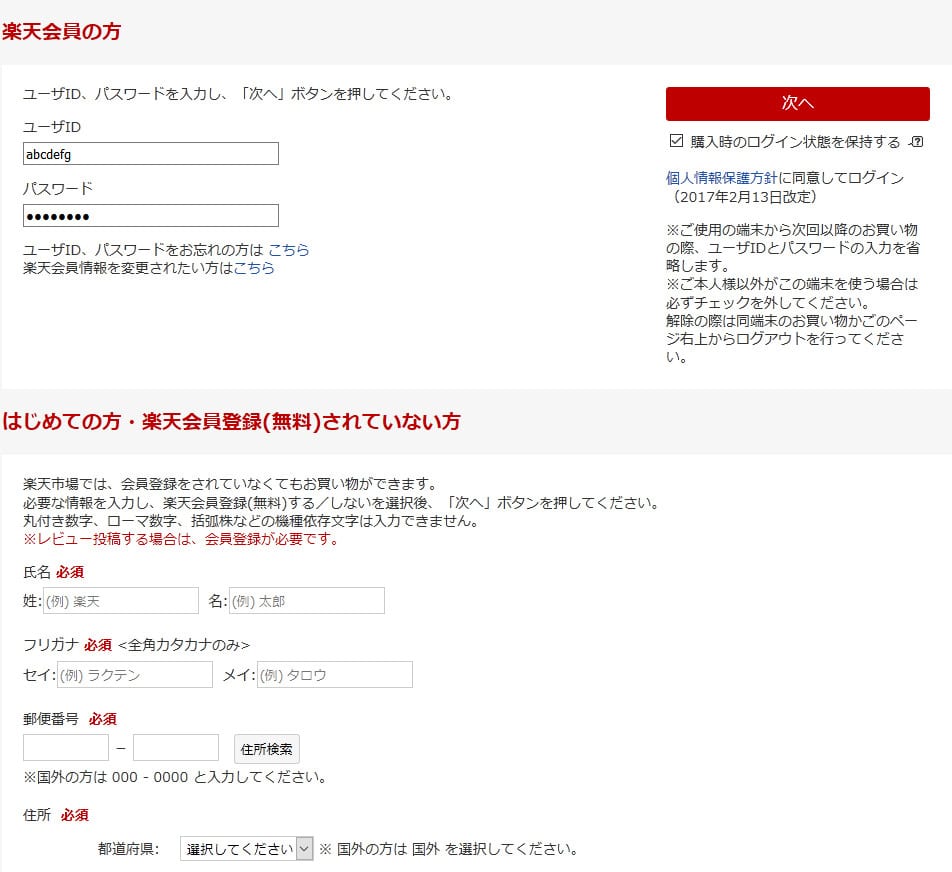The image size is (952, 872).
Task: Click こちら link to change 楽天会員情報
Action: 254,268
